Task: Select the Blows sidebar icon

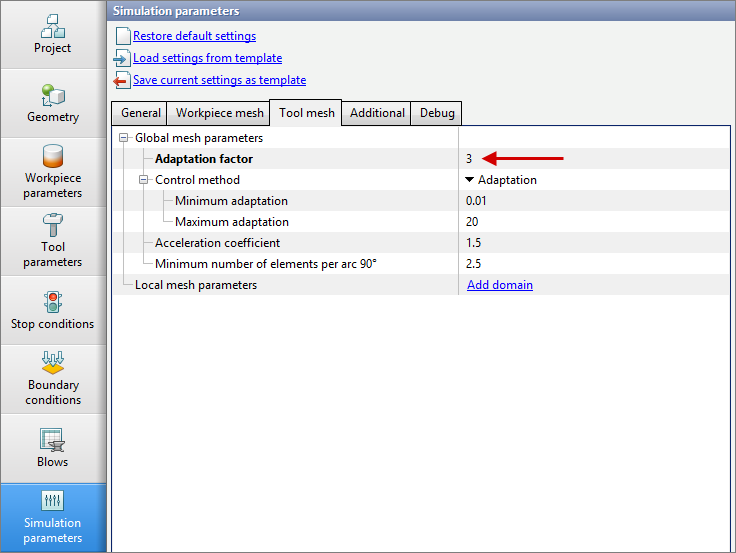Action: click(53, 439)
